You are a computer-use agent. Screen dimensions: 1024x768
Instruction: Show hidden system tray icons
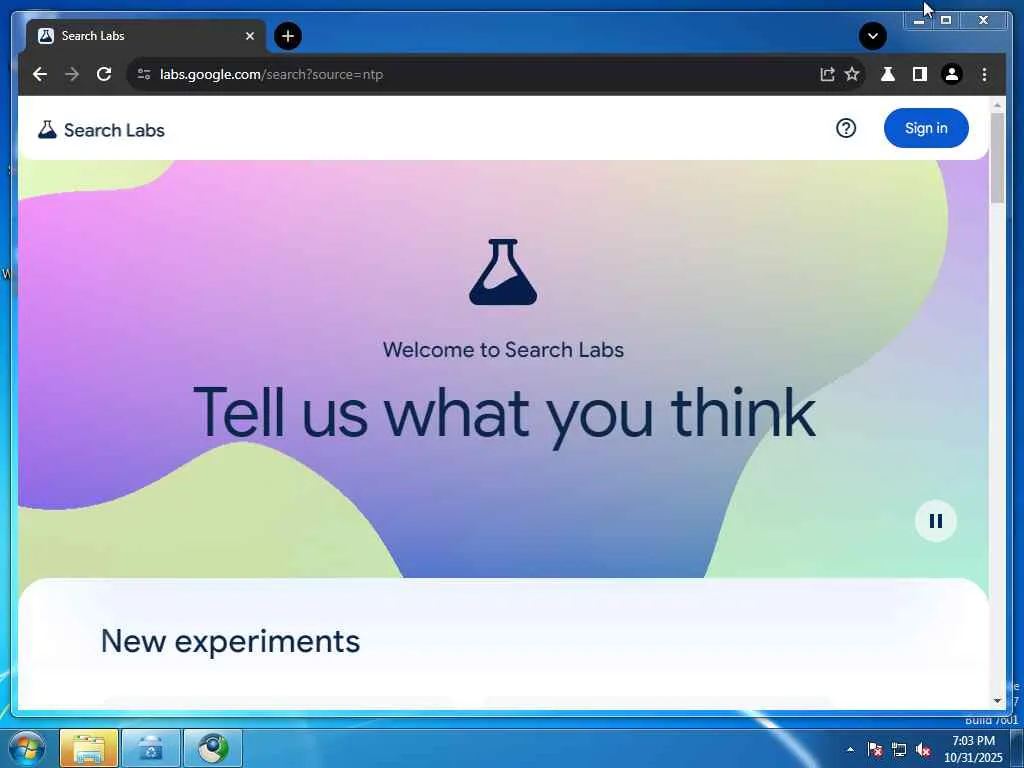[x=850, y=749]
